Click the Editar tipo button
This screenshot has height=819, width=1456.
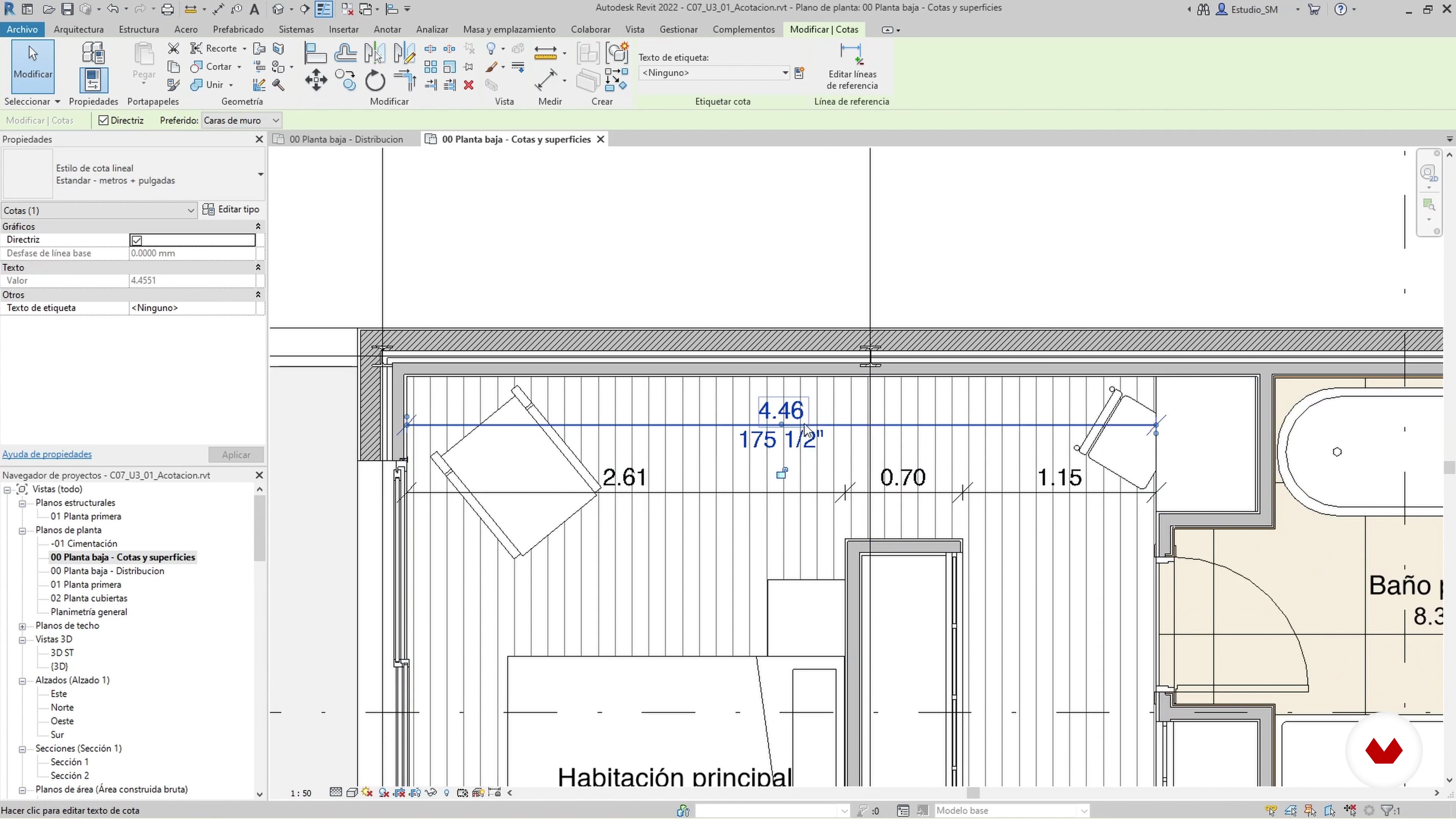(231, 210)
